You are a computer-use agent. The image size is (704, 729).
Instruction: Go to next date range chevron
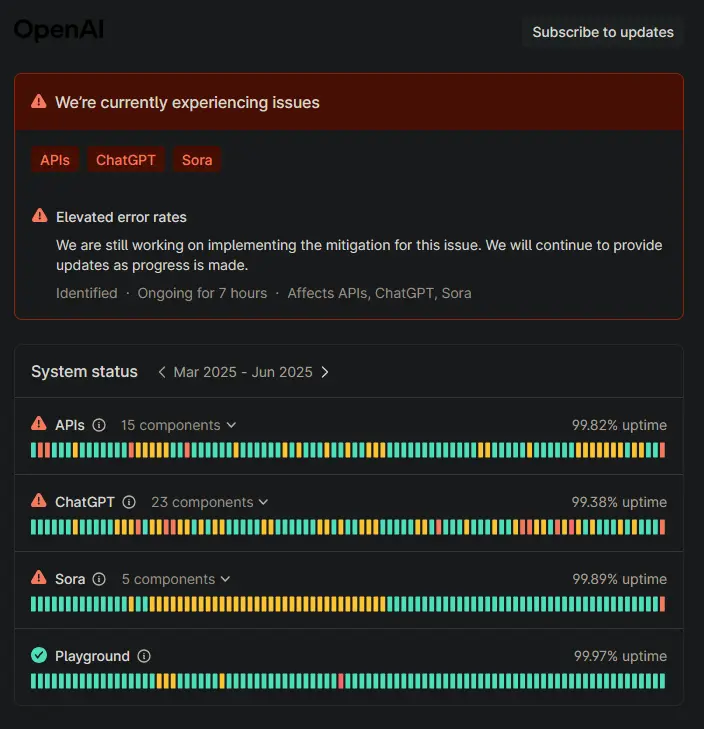click(x=325, y=372)
